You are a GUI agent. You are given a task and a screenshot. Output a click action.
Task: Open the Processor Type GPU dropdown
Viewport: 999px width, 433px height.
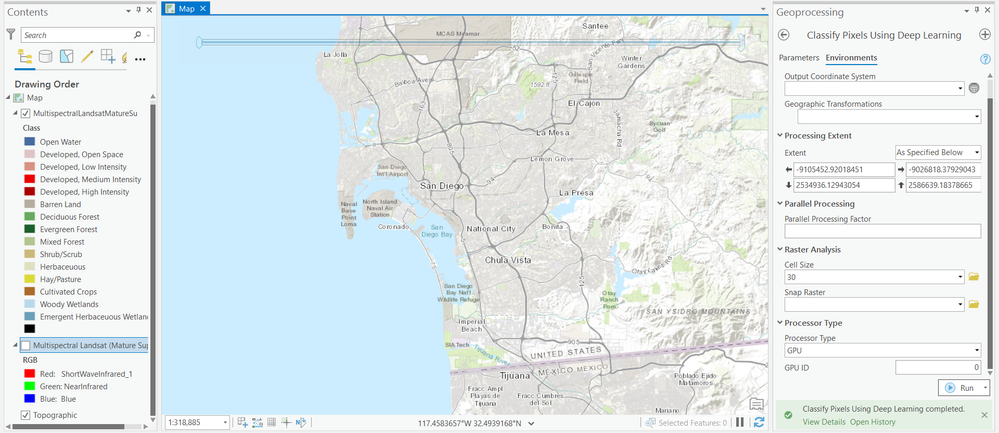[883, 350]
